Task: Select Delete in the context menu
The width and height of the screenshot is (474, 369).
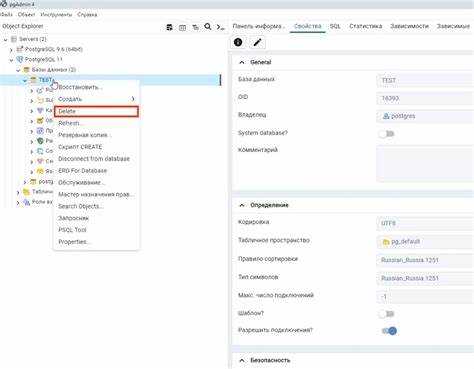Action: coord(96,111)
